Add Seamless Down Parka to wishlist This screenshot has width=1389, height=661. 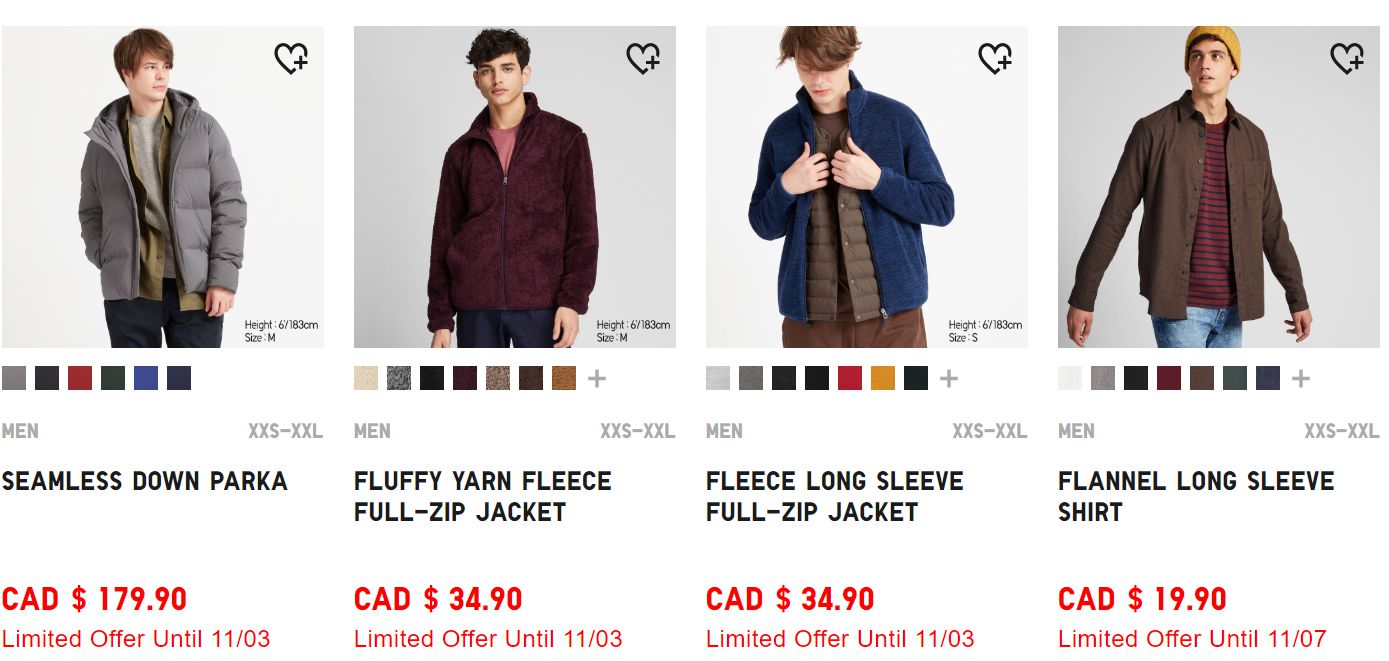coord(291,59)
